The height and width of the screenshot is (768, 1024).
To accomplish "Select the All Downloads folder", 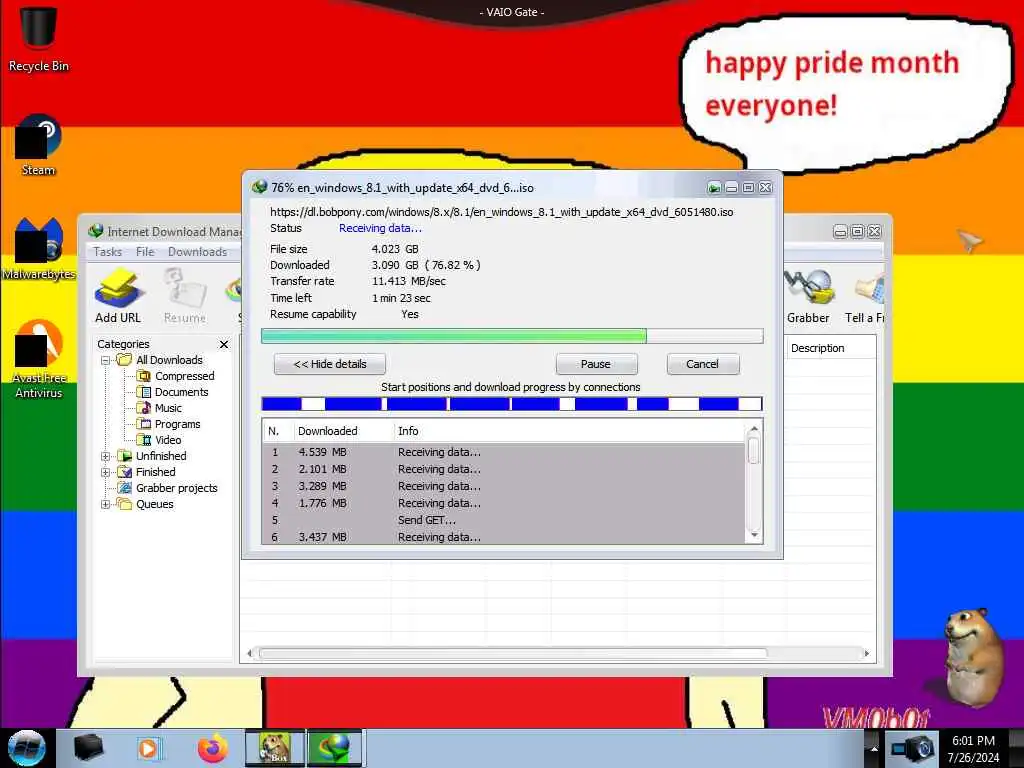I will coord(168,360).
